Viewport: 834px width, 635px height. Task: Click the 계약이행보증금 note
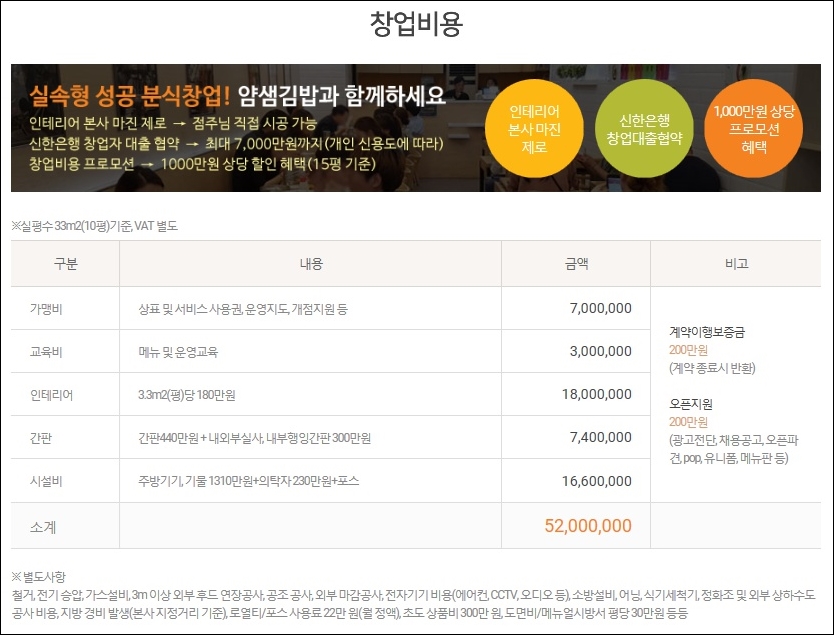tap(707, 332)
